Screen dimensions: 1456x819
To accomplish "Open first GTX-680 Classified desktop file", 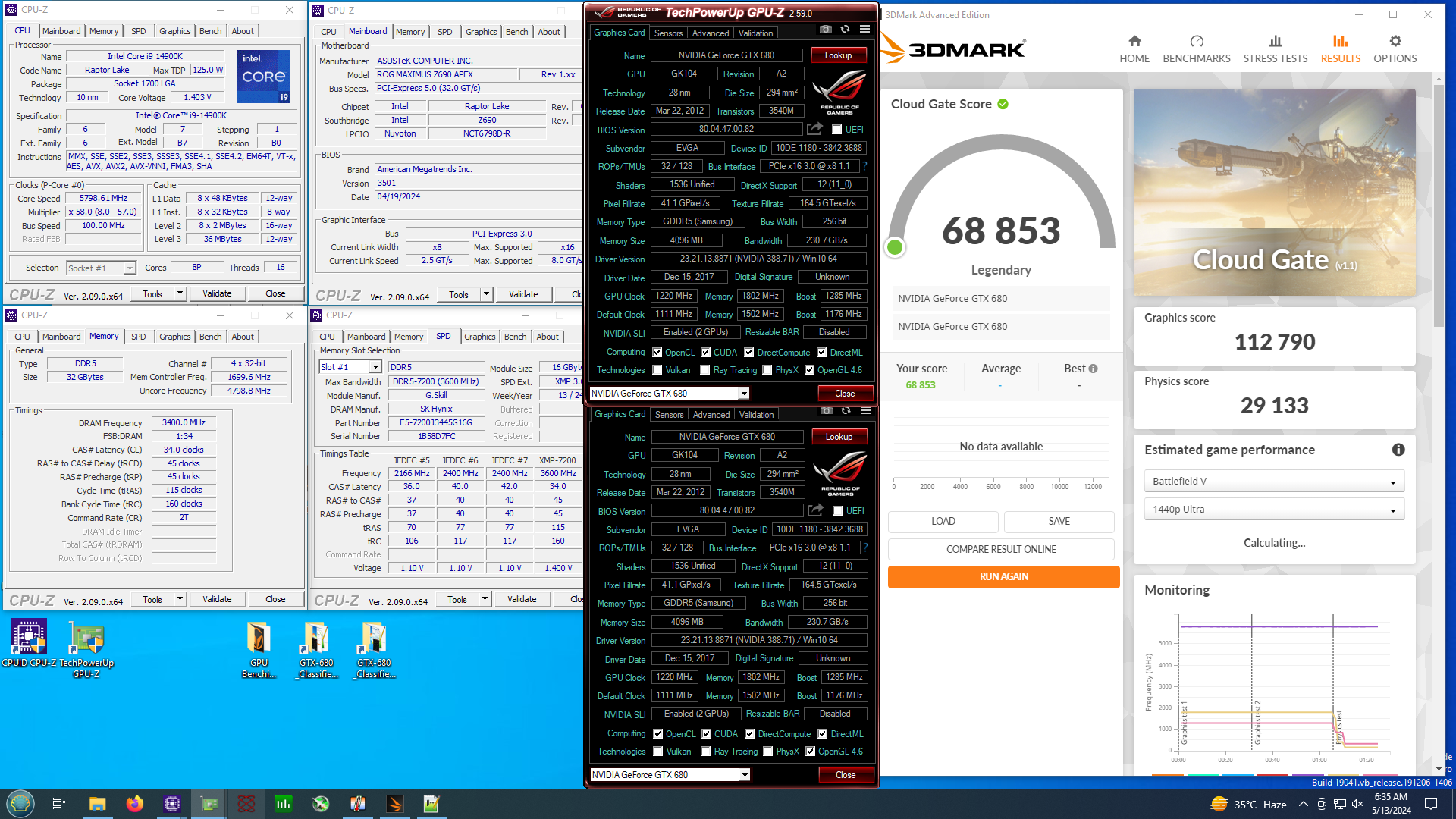I will pyautogui.click(x=317, y=650).
